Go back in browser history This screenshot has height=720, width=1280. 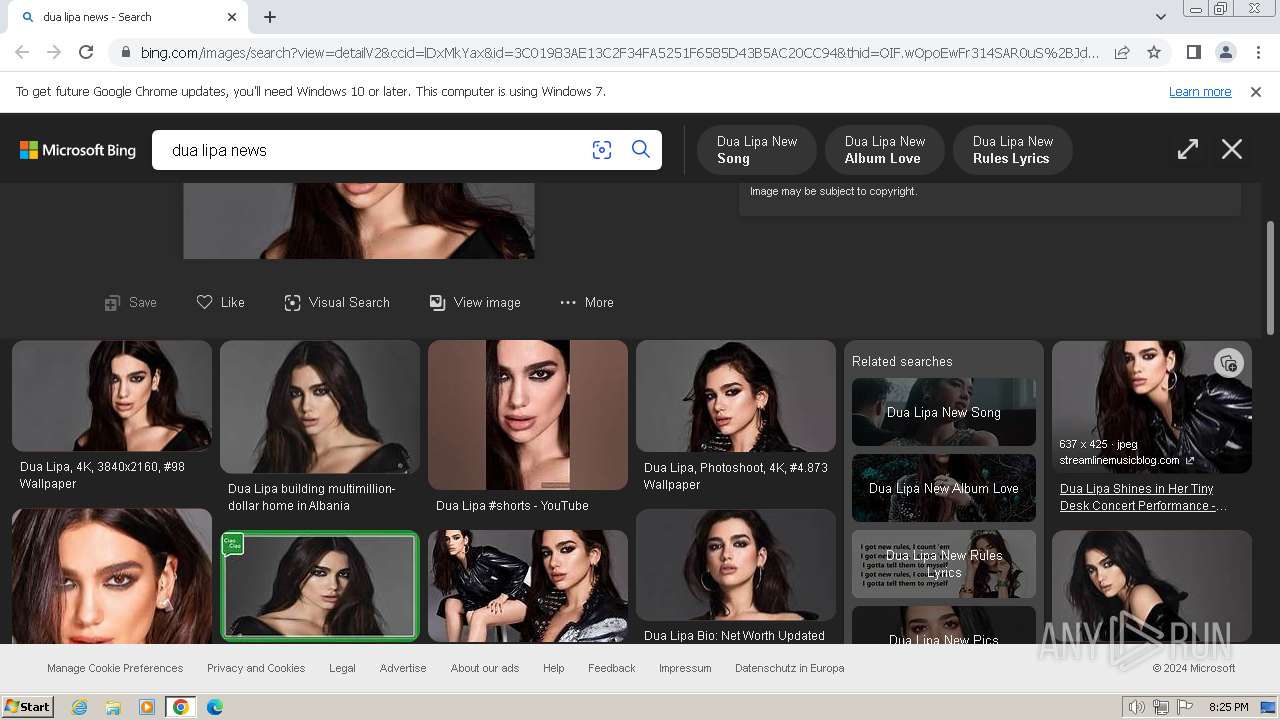[x=22, y=52]
